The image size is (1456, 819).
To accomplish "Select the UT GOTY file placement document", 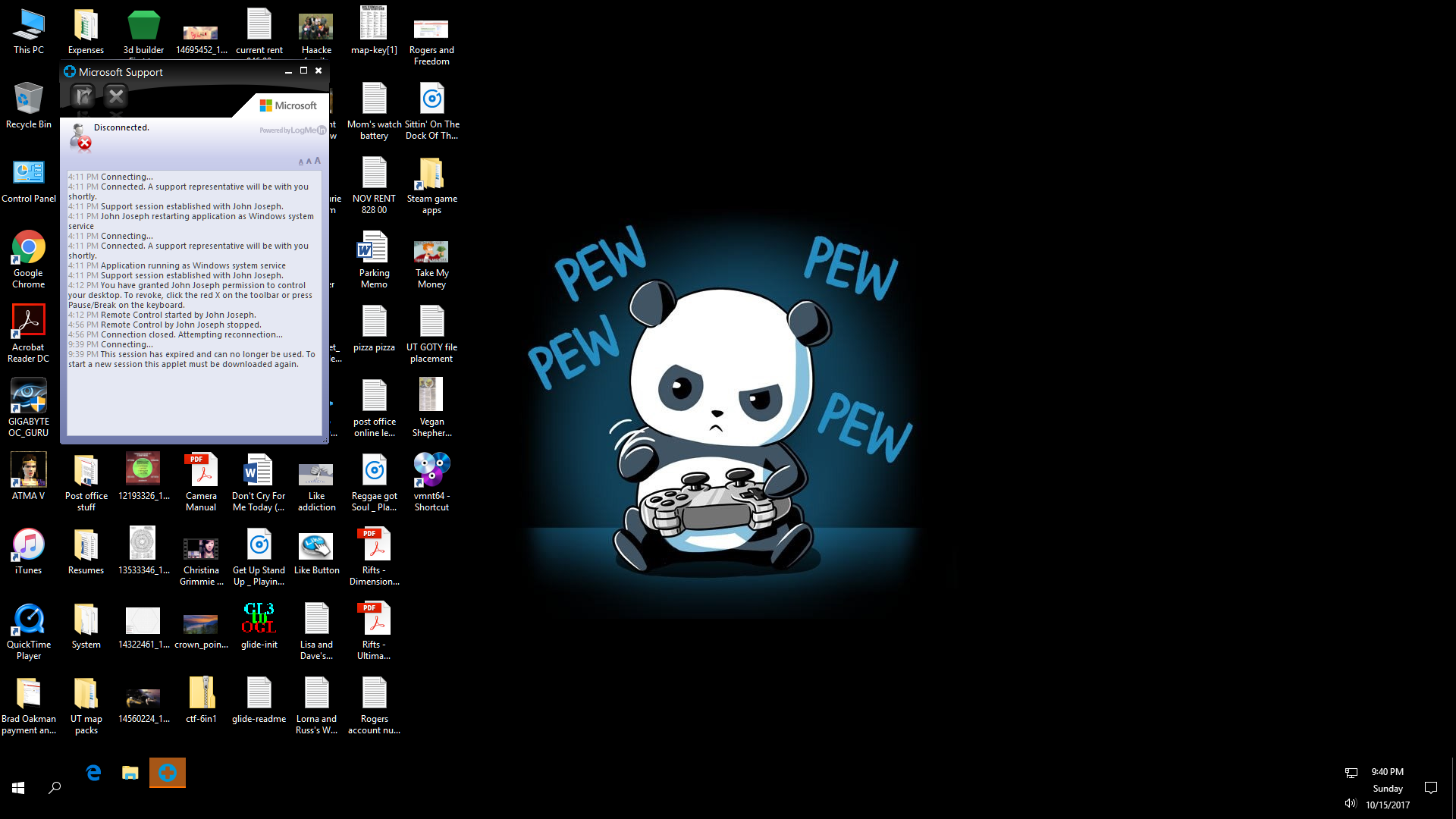I will pyautogui.click(x=431, y=334).
